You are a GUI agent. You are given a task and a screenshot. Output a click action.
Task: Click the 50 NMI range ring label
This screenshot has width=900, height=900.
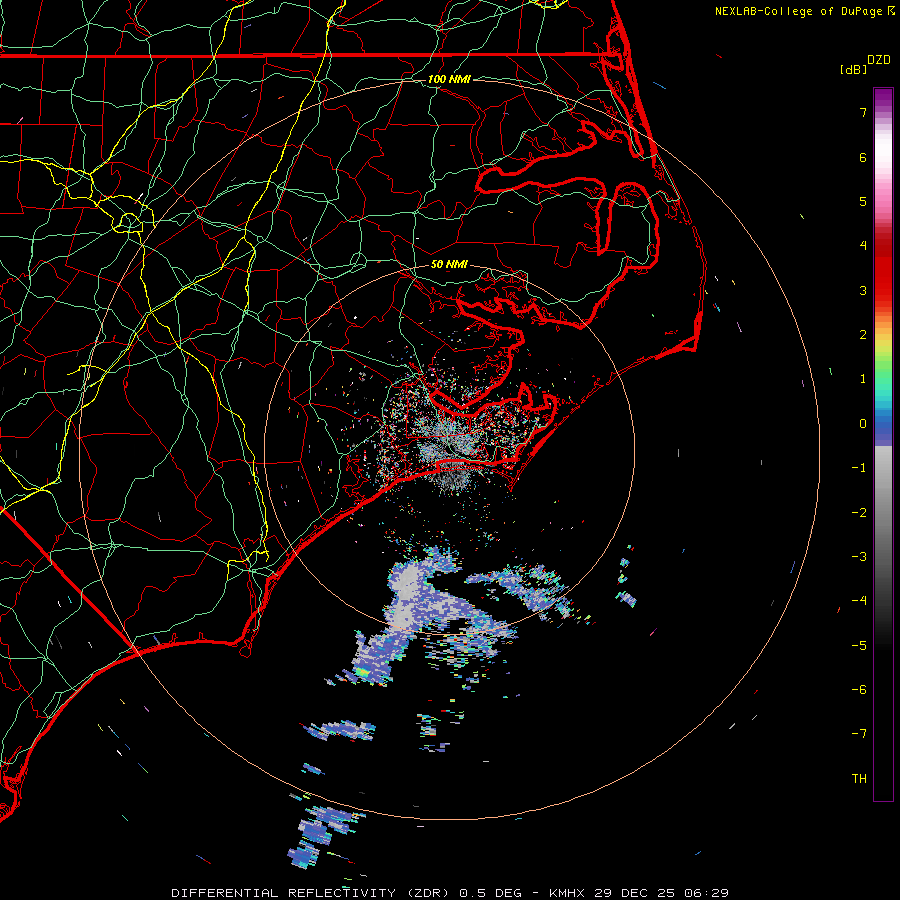click(449, 264)
